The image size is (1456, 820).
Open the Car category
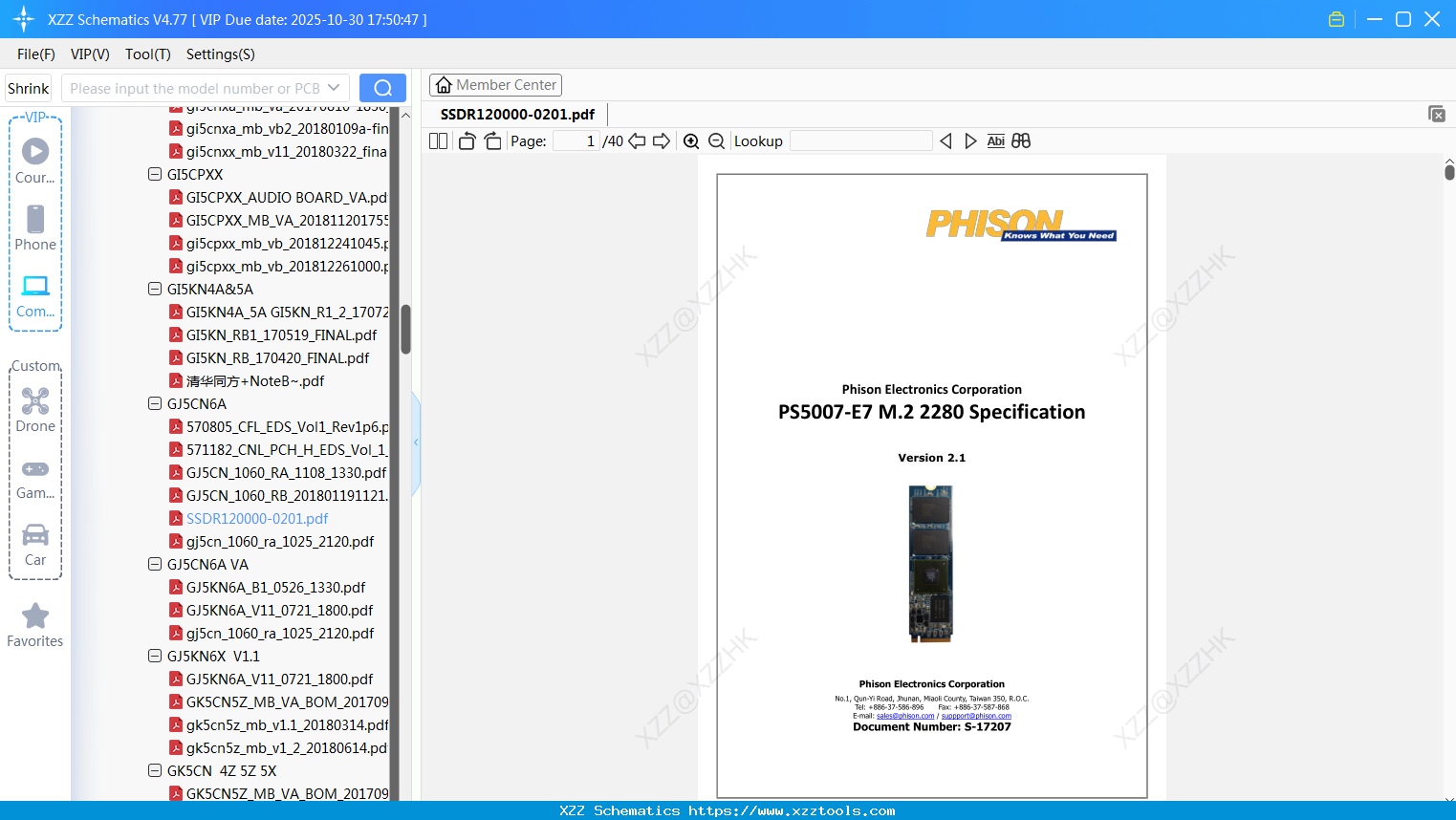coord(35,544)
